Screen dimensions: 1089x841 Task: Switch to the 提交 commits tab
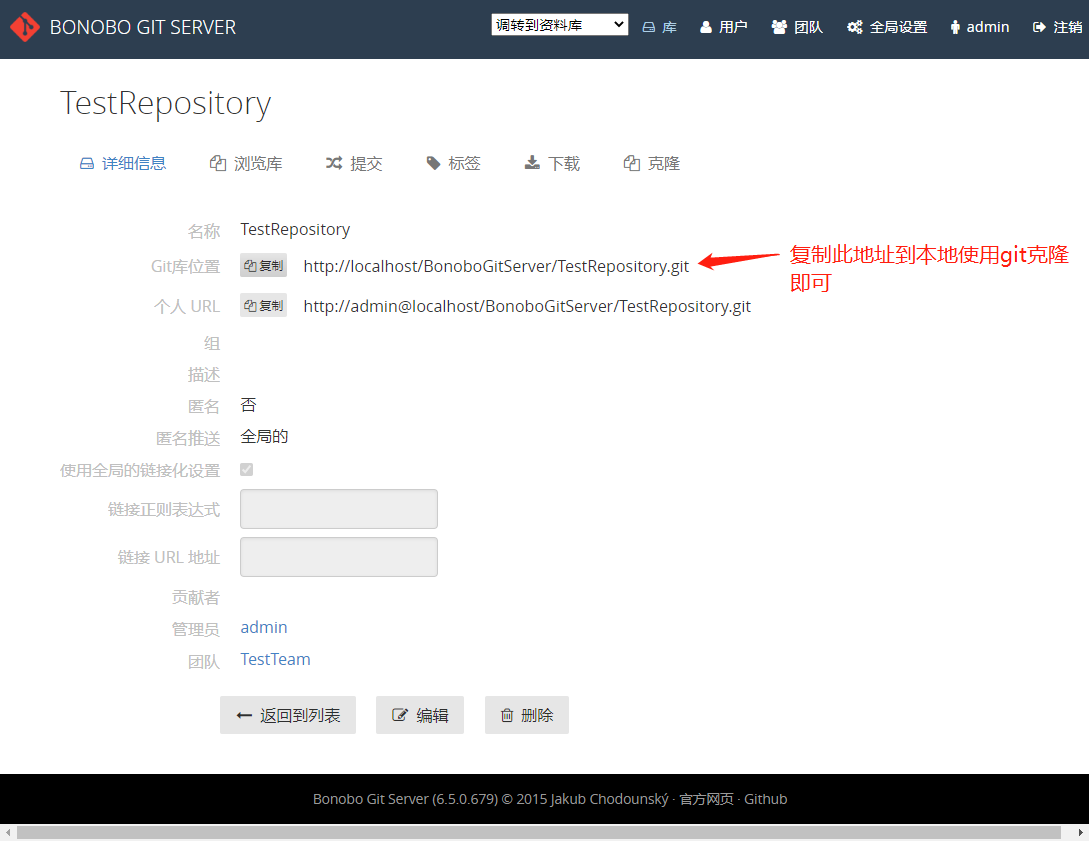coord(354,162)
